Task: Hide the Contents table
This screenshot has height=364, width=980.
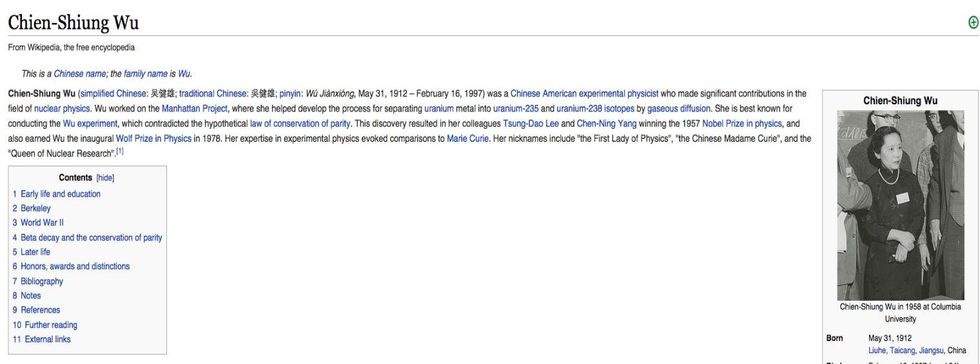Action: coord(105,178)
